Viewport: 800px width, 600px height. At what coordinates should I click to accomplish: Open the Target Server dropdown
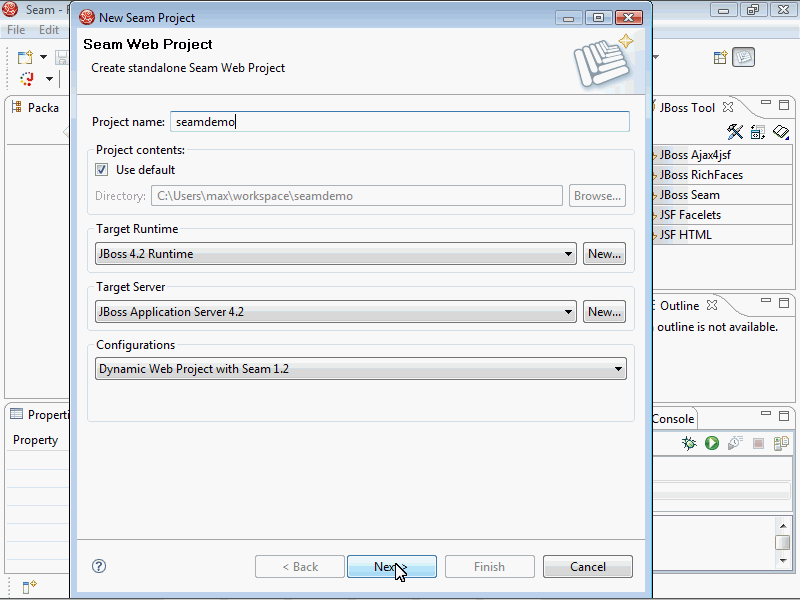coord(336,312)
